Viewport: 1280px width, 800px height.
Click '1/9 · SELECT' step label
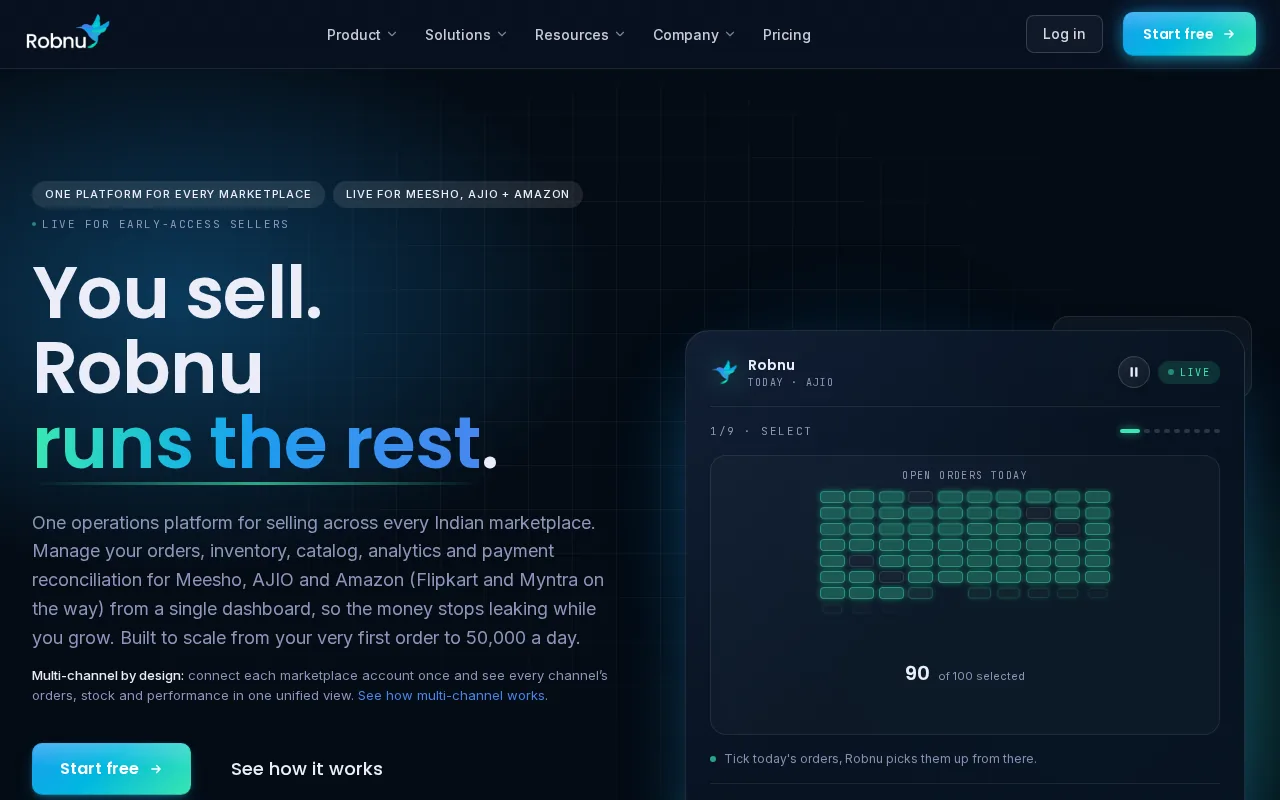[761, 431]
